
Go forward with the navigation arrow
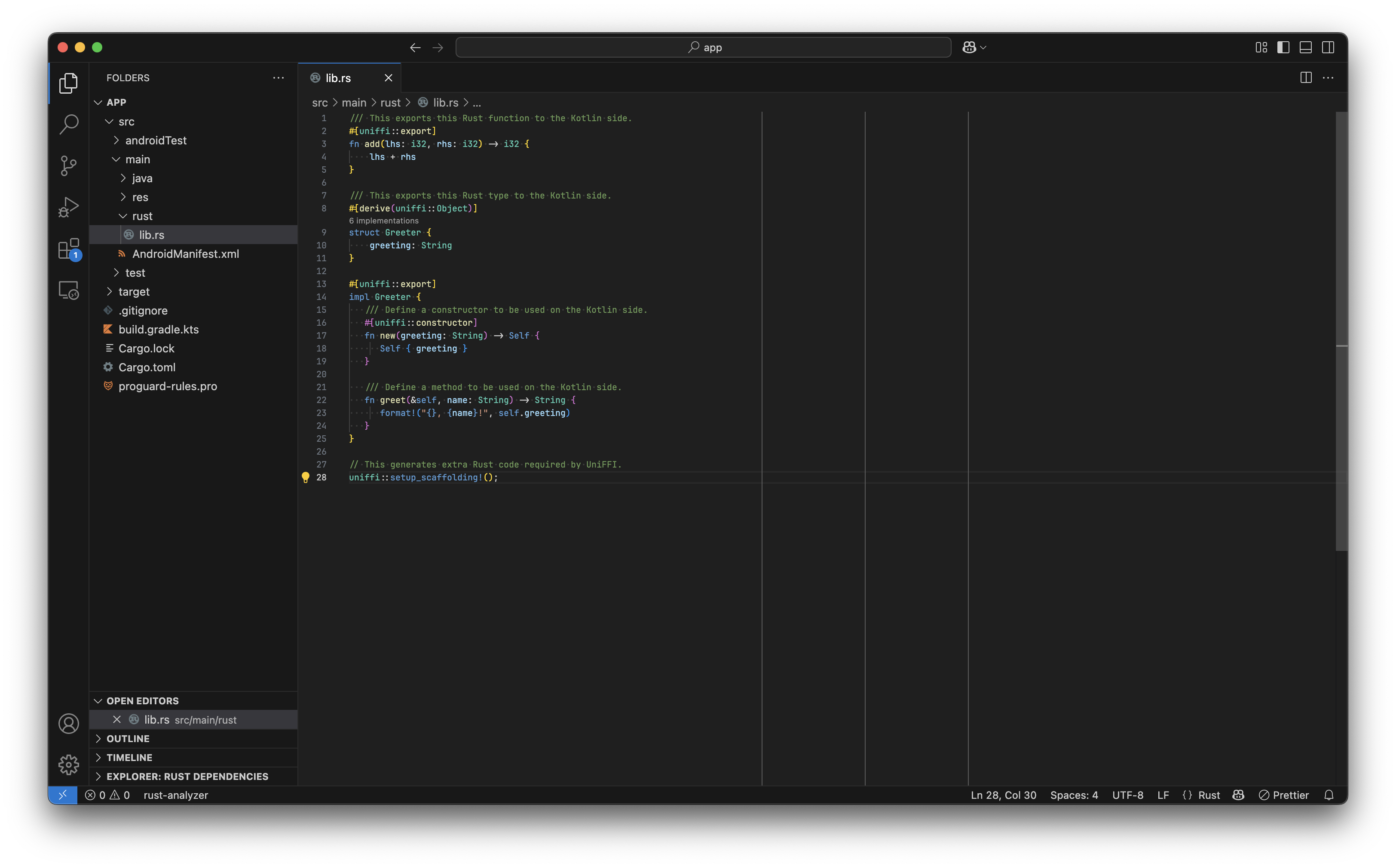pyautogui.click(x=438, y=47)
